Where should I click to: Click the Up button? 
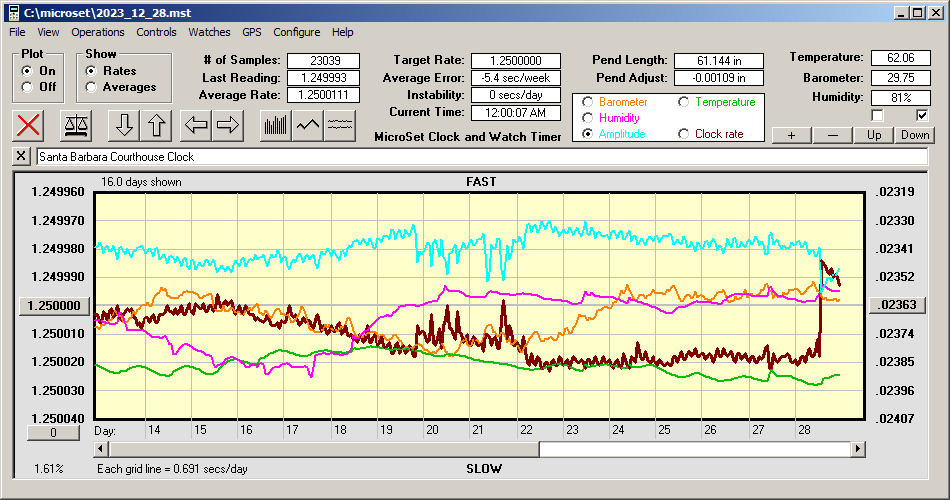[874, 135]
